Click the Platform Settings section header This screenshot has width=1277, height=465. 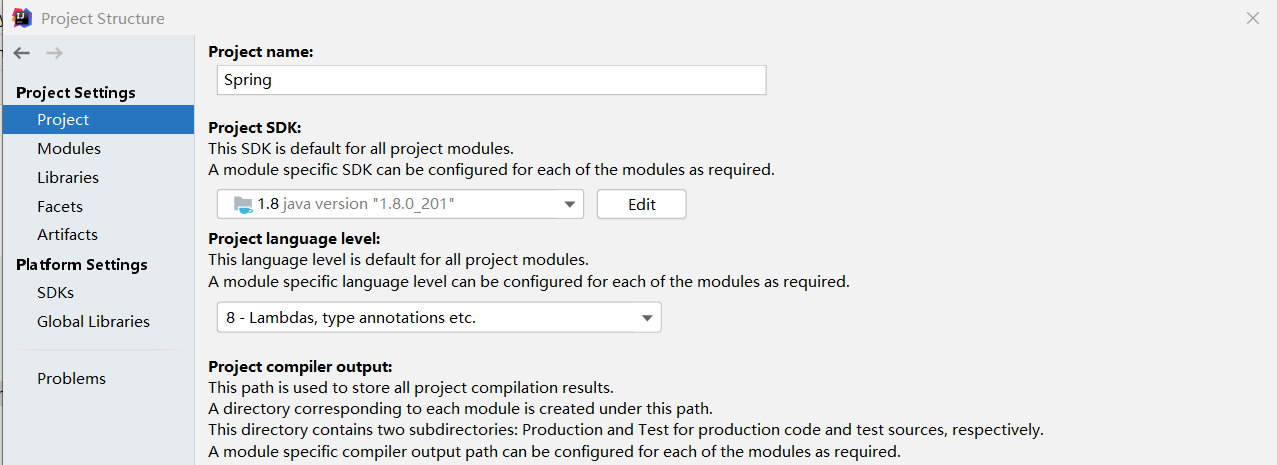pyautogui.click(x=82, y=265)
